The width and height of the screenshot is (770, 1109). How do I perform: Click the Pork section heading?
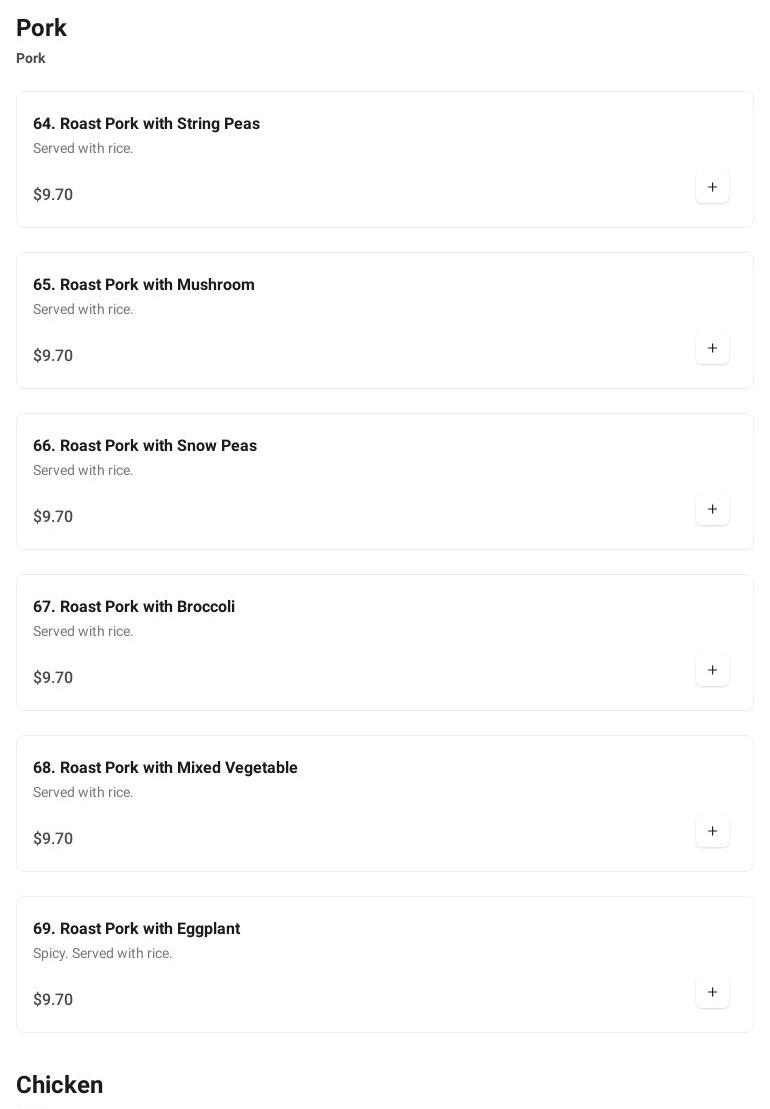[41, 28]
